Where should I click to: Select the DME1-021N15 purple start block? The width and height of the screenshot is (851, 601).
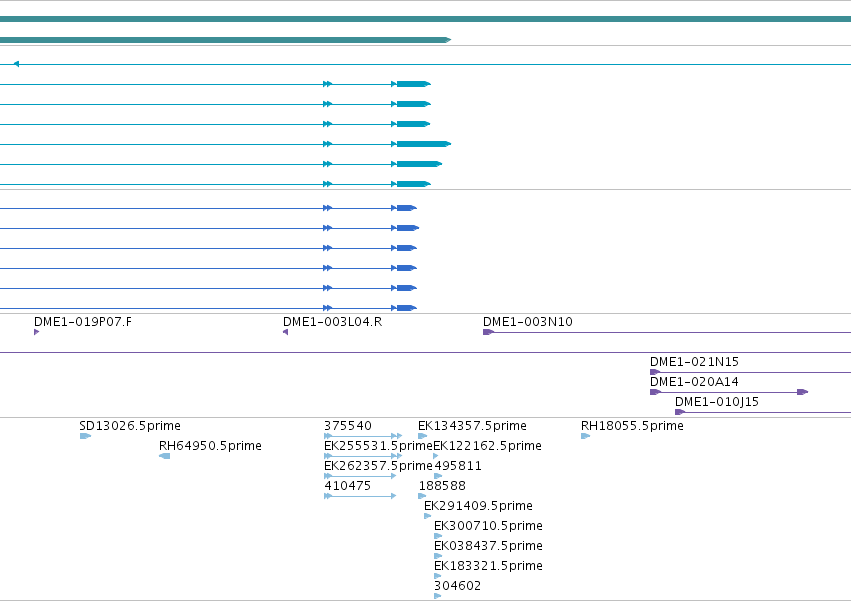pyautogui.click(x=655, y=372)
